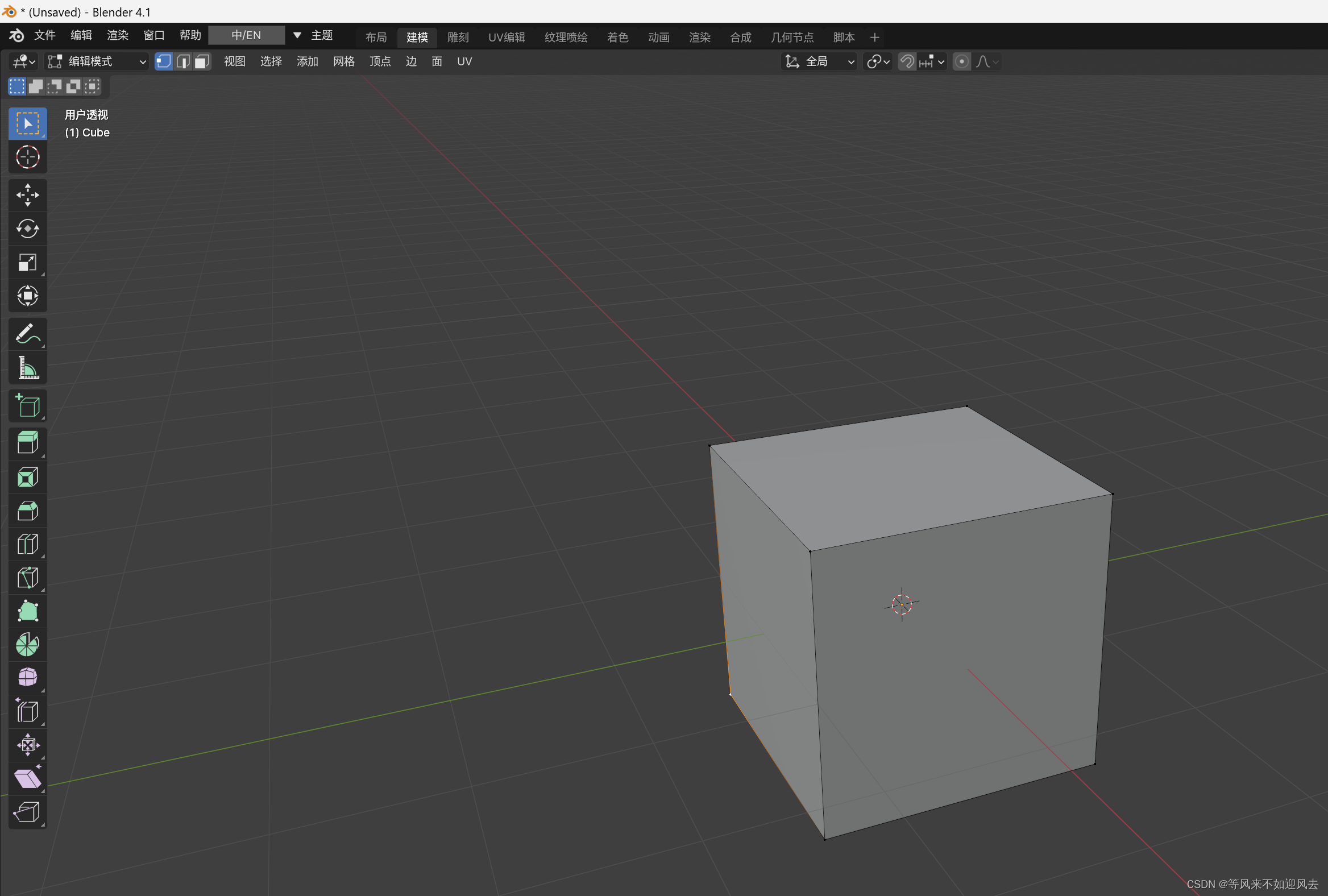Switch to face select mode
The image size is (1328, 896).
(202, 61)
